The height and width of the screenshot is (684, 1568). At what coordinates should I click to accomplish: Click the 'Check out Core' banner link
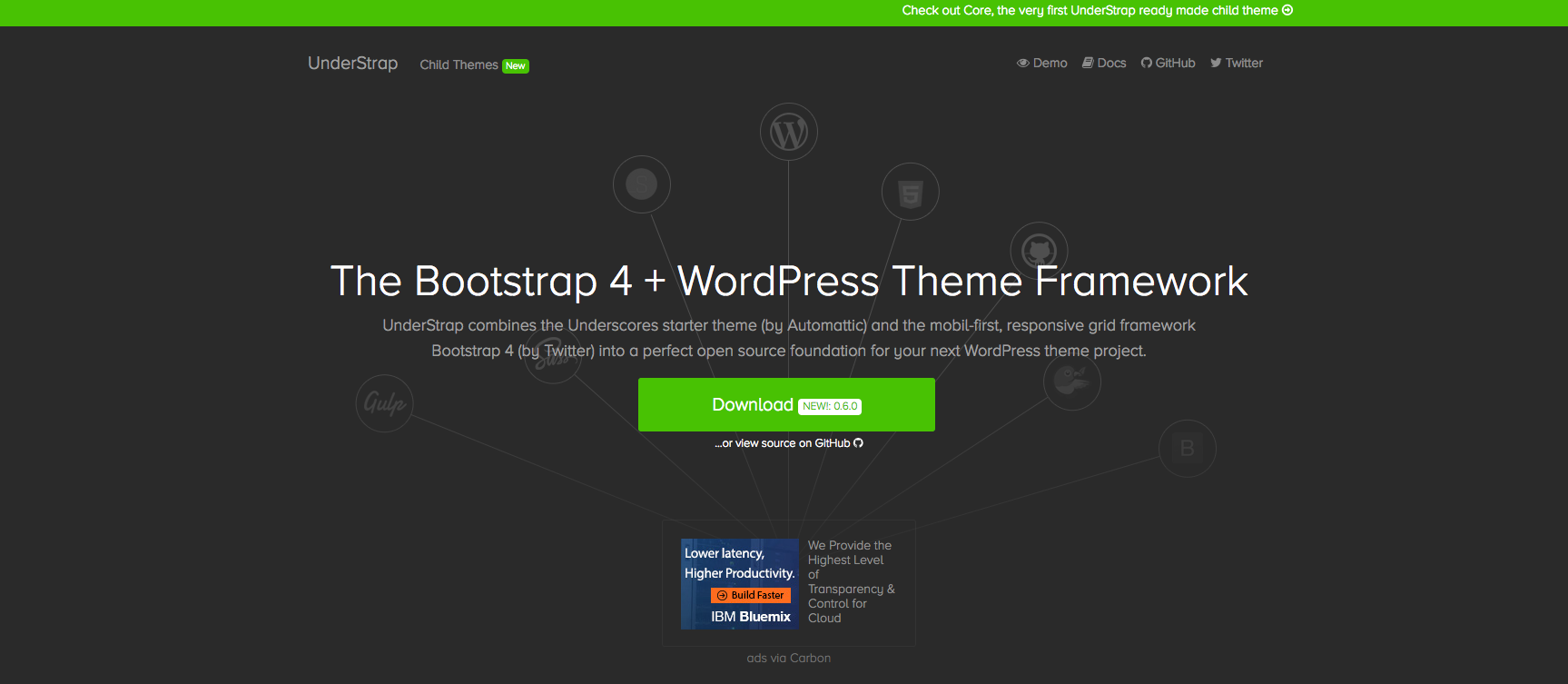(x=1097, y=11)
